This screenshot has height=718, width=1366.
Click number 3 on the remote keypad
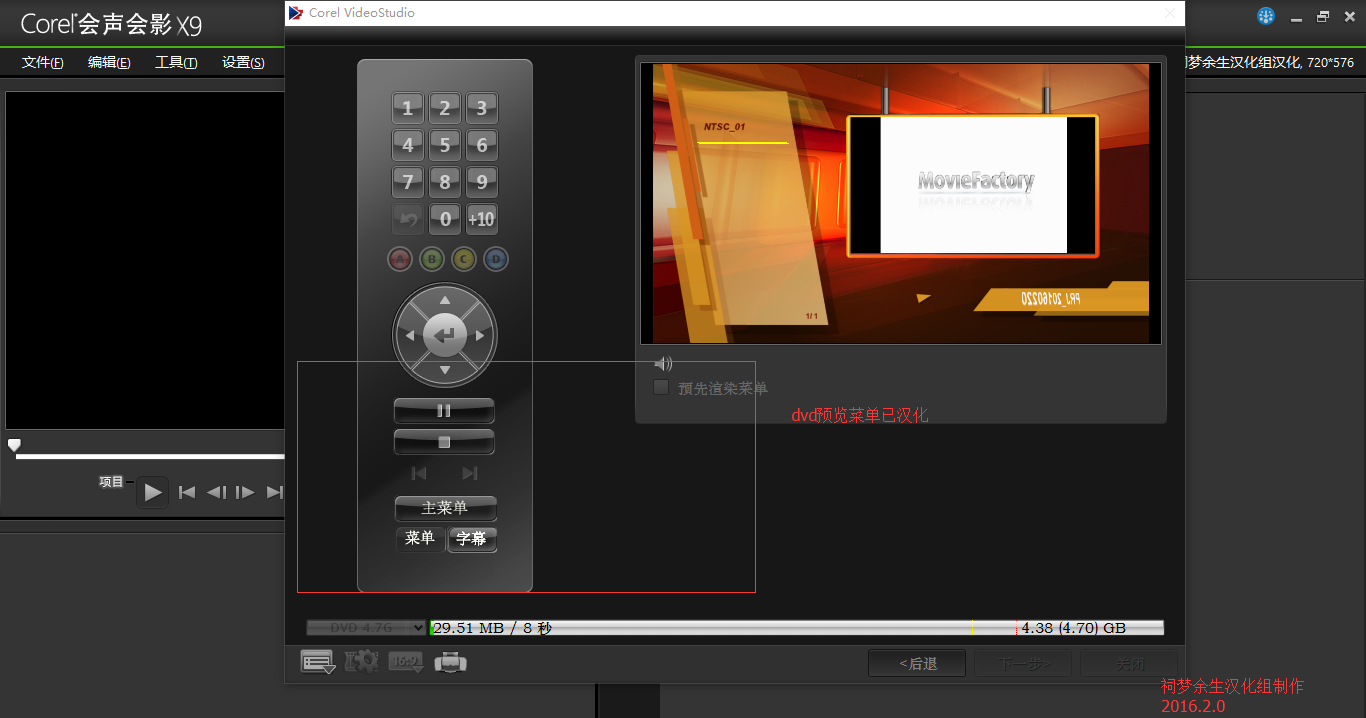pyautogui.click(x=481, y=109)
